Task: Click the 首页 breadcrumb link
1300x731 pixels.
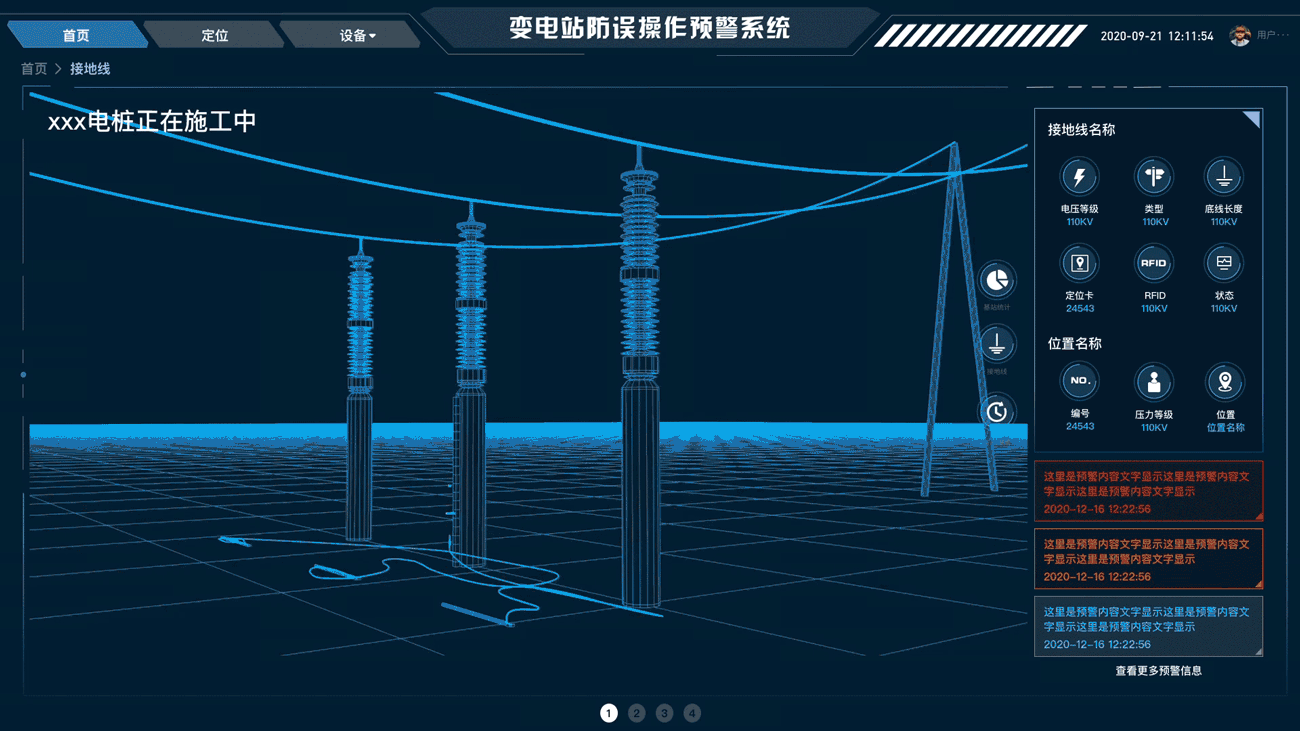Action: click(34, 69)
